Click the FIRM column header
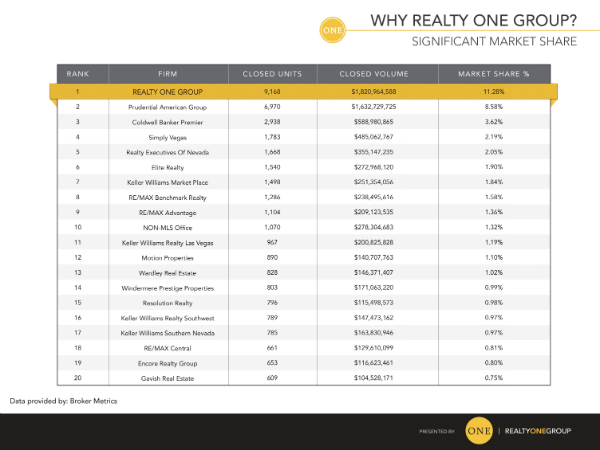The width and height of the screenshot is (600, 450). coord(168,74)
